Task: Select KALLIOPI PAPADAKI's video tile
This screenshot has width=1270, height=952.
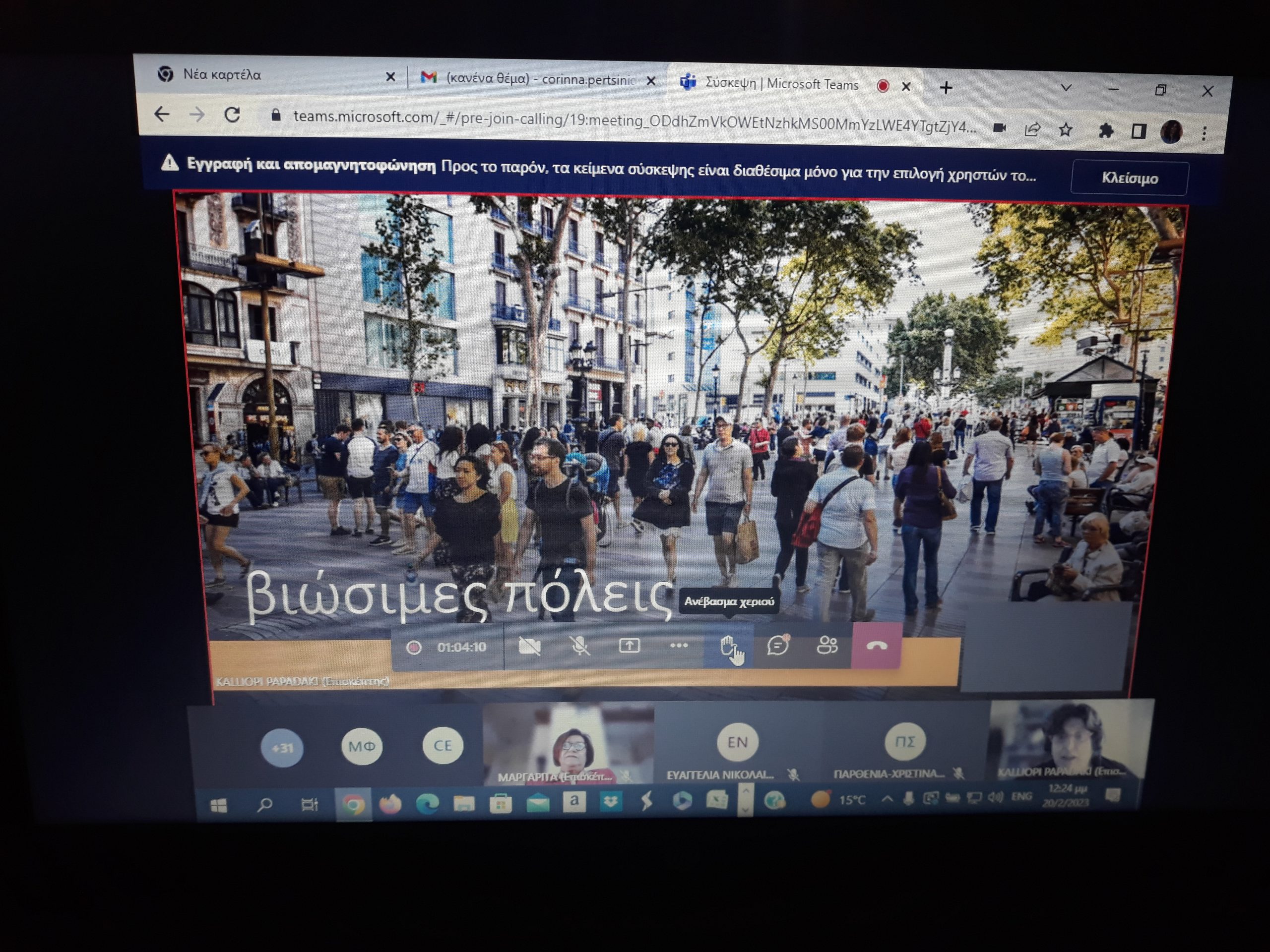Action: pyautogui.click(x=1070, y=740)
